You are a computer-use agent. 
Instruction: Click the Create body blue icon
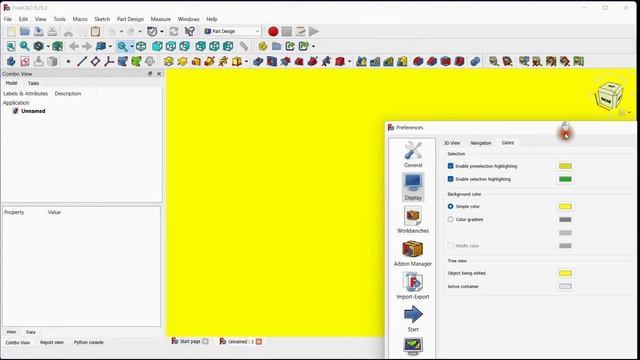tap(11, 62)
